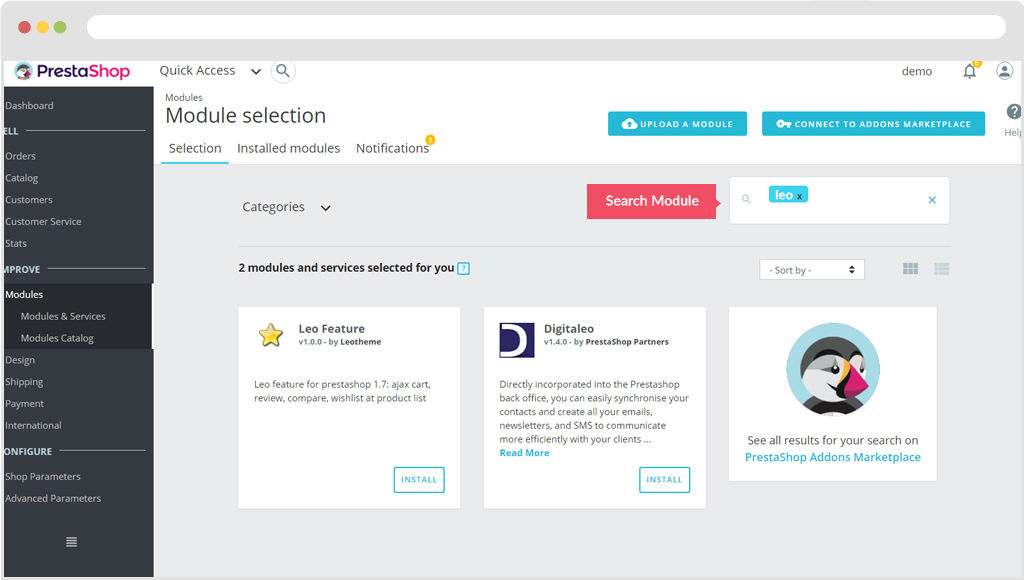Install the Leo Feature module
Screen dimensions: 1024x580
coord(419,479)
